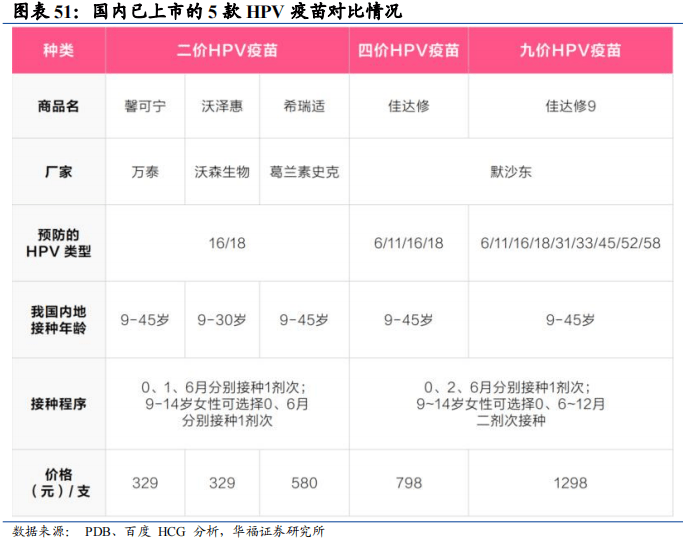
Task: Select manufacturer cell '葛兰素史克'
Action: click(304, 172)
